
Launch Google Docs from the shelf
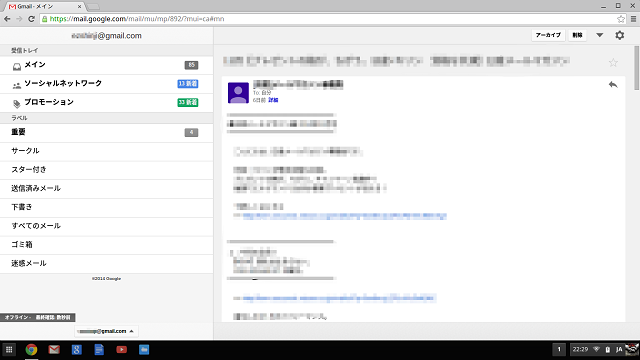[99, 349]
